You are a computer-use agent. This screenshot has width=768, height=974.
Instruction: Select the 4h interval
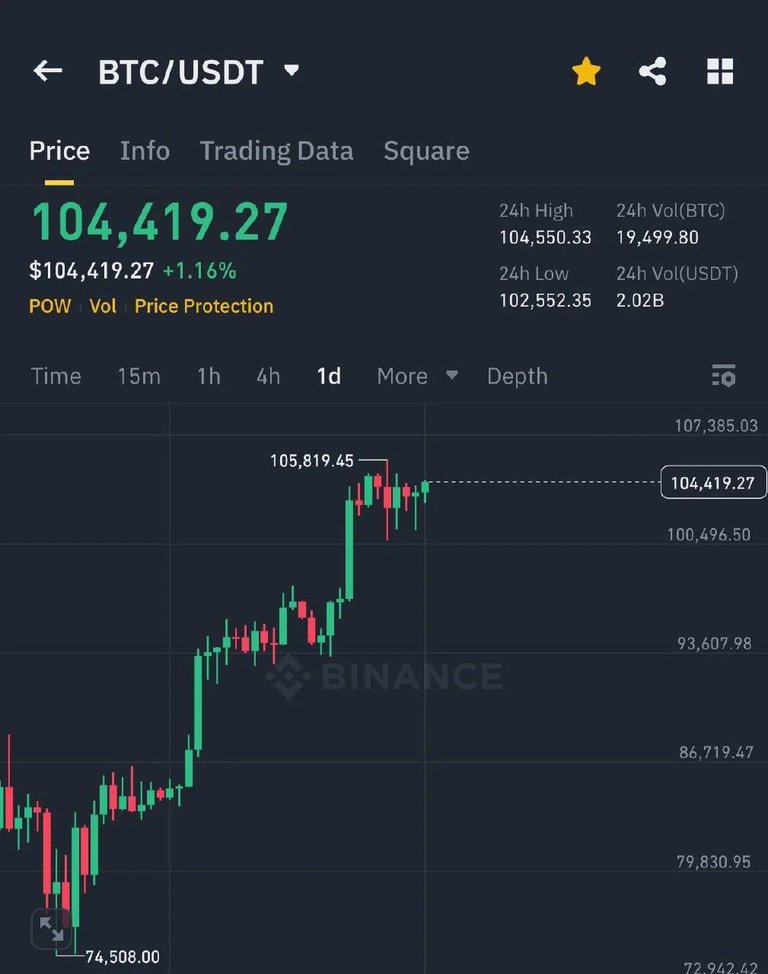(268, 376)
